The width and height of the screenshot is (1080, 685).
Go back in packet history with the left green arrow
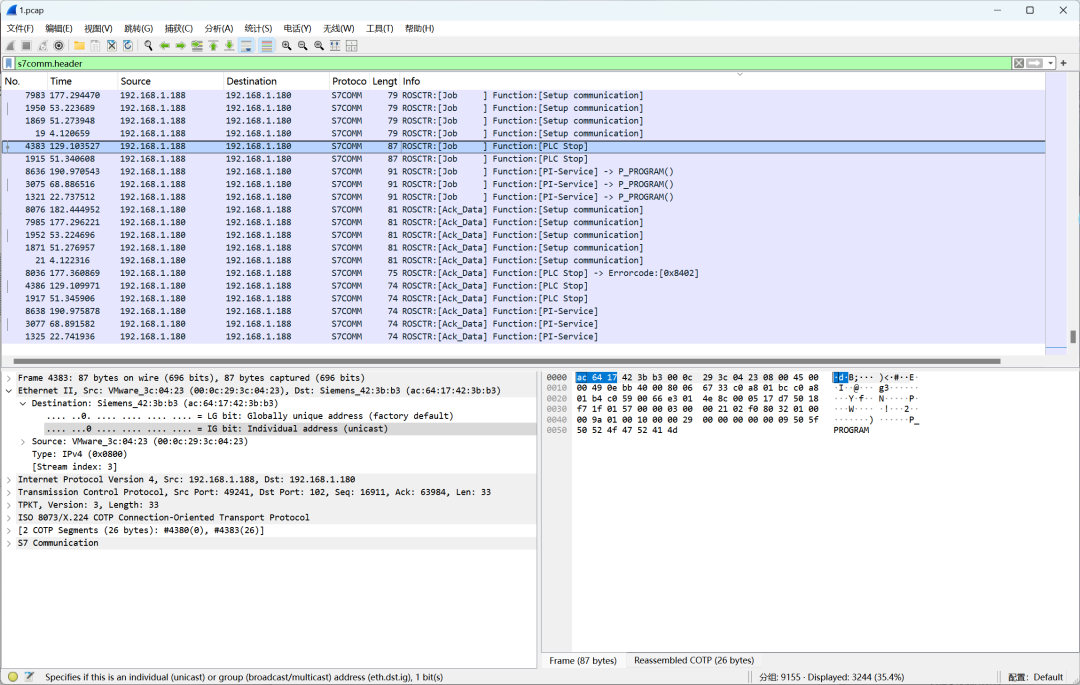pos(165,45)
